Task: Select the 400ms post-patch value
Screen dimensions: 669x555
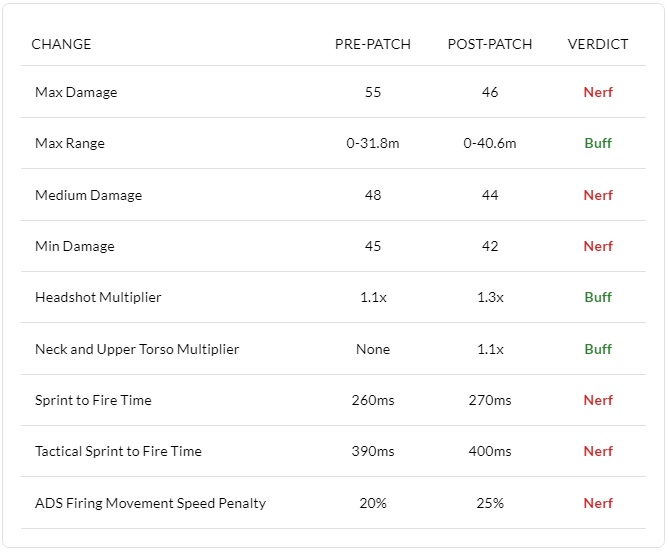Action: pos(490,451)
